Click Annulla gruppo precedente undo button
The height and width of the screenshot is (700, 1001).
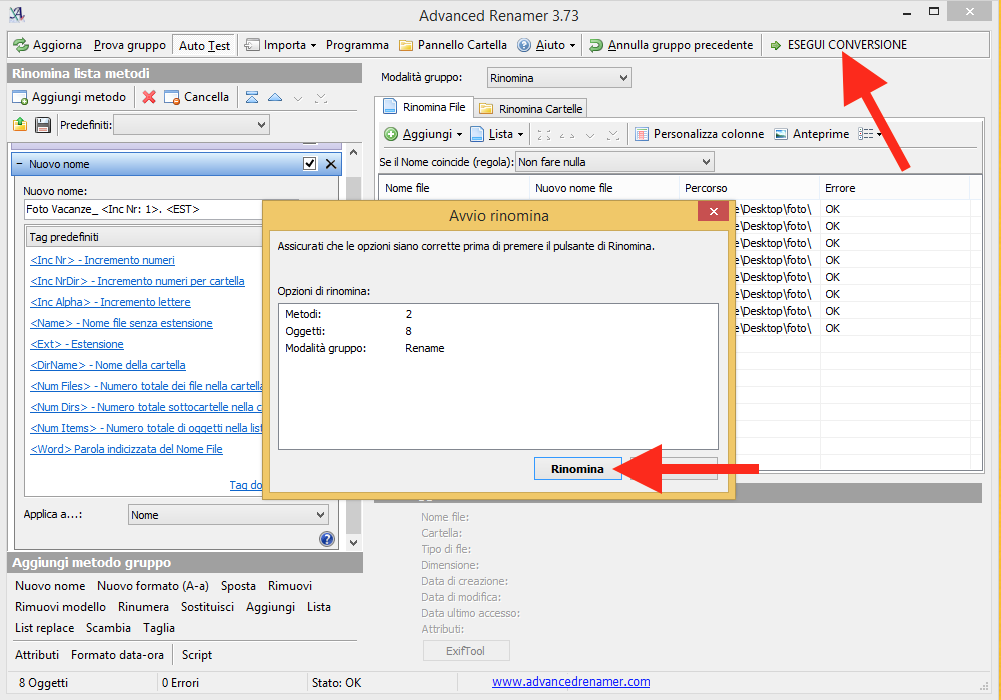click(x=671, y=45)
